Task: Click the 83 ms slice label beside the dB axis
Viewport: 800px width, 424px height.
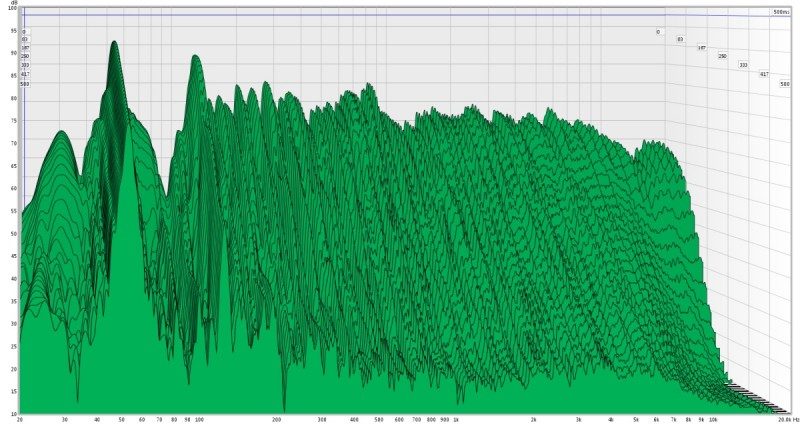Action: 24,39
